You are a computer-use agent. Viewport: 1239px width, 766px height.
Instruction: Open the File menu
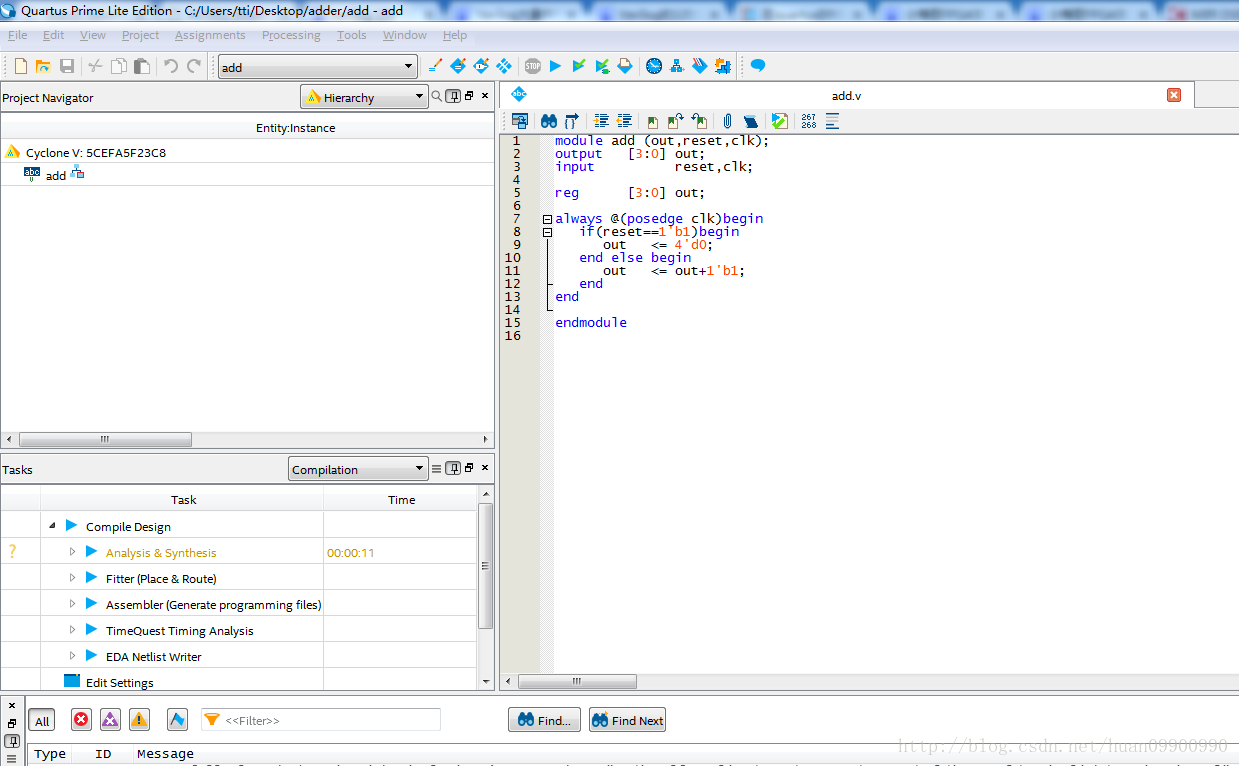18,35
